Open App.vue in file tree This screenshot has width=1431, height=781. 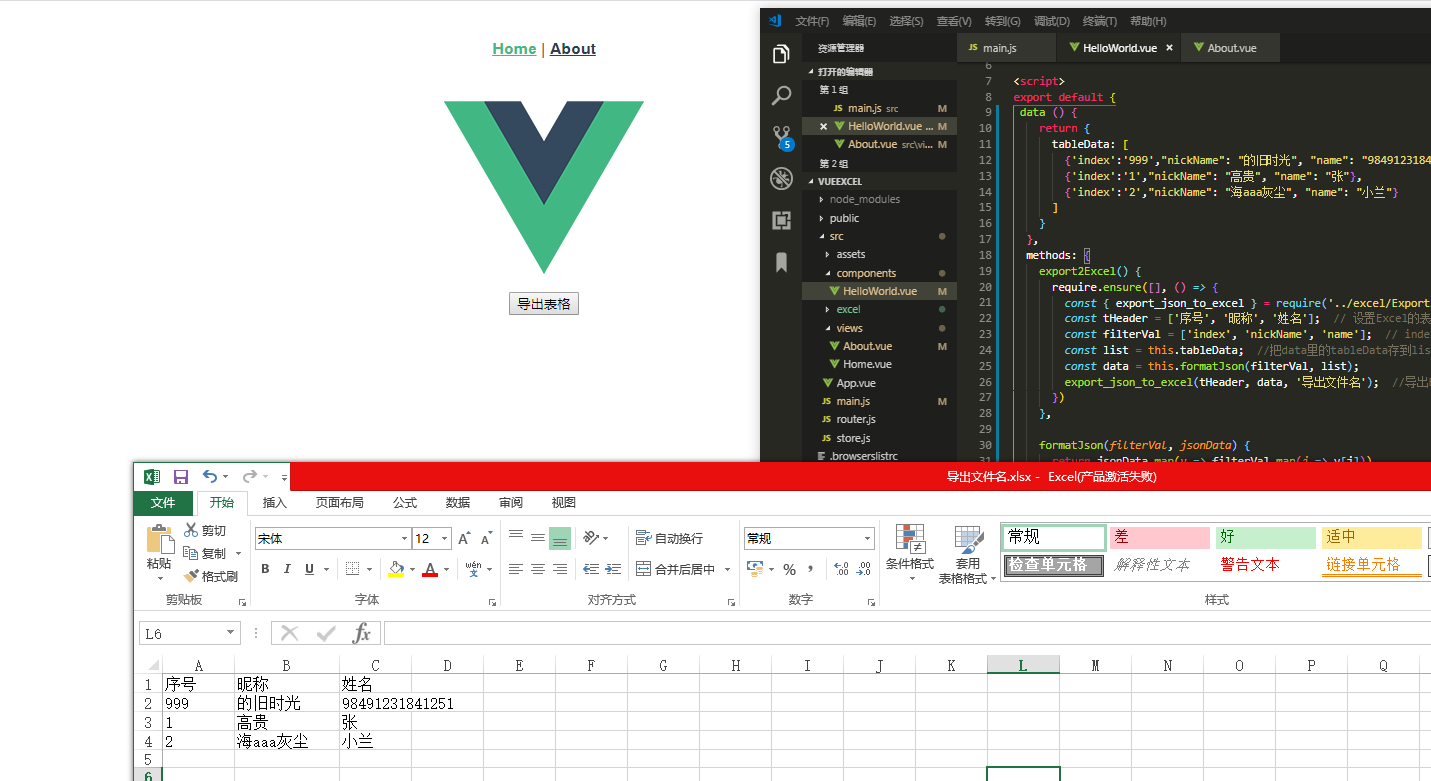(856, 383)
